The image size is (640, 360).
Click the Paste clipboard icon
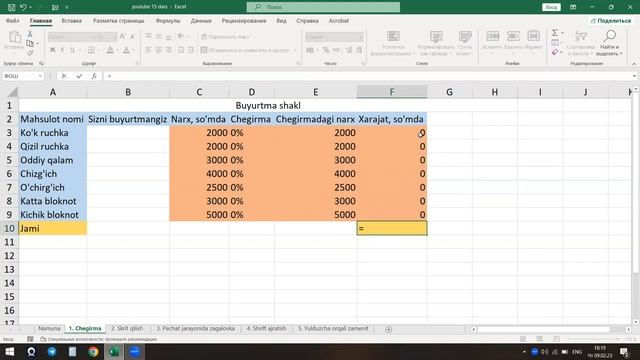[x=15, y=37]
